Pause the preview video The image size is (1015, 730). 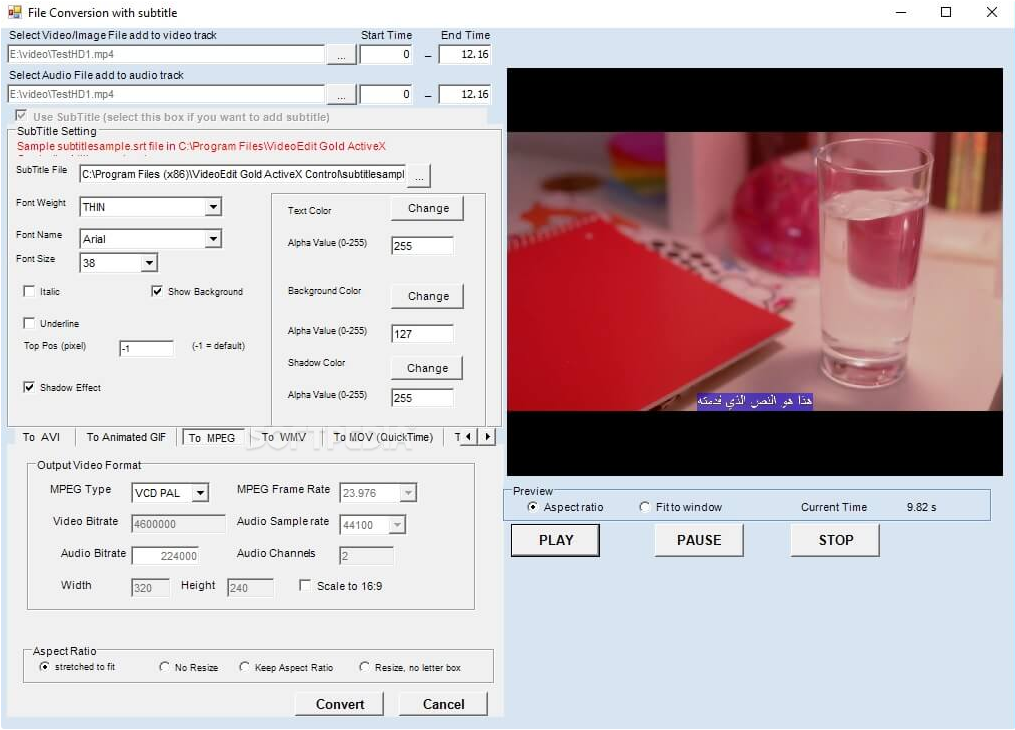click(699, 540)
